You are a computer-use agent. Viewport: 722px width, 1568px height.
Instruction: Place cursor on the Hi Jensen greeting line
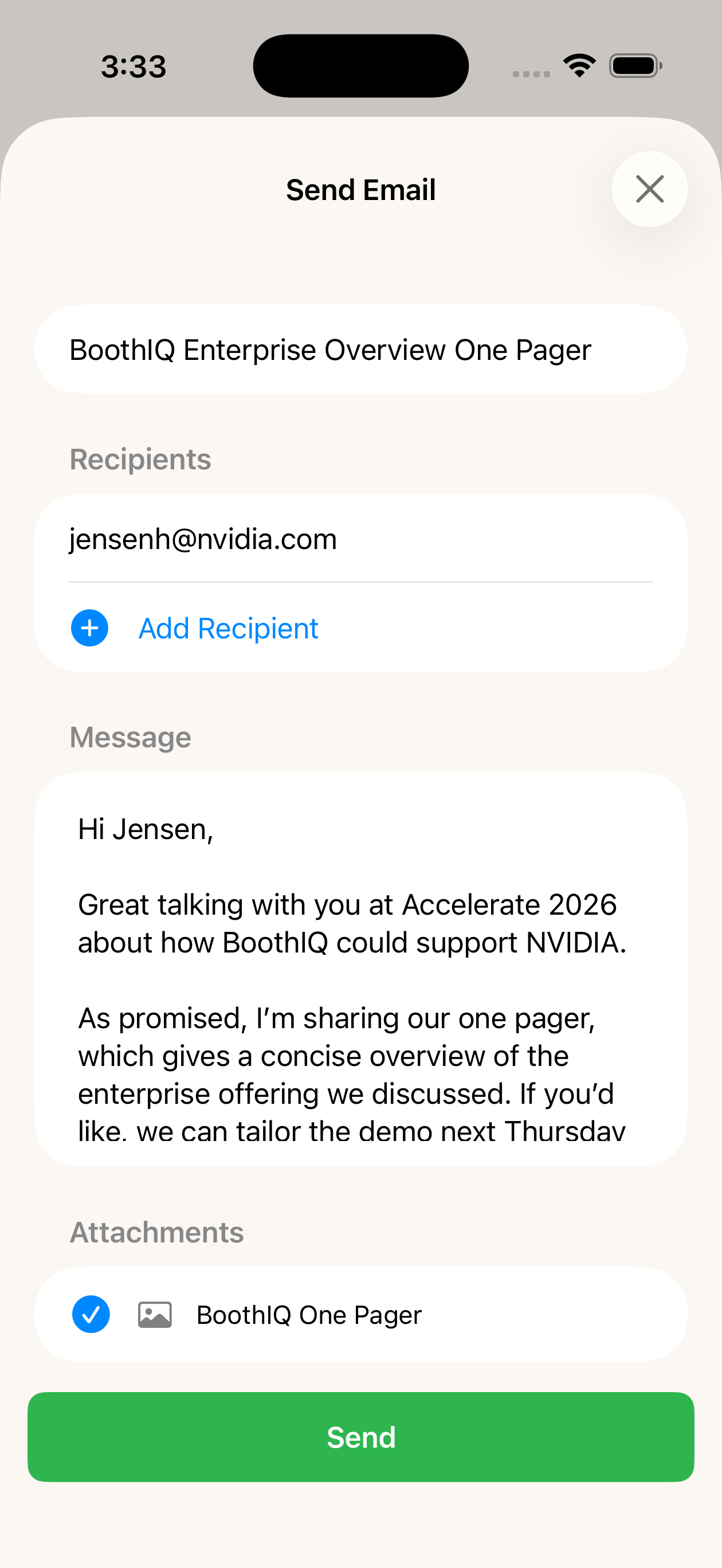pyautogui.click(x=146, y=829)
